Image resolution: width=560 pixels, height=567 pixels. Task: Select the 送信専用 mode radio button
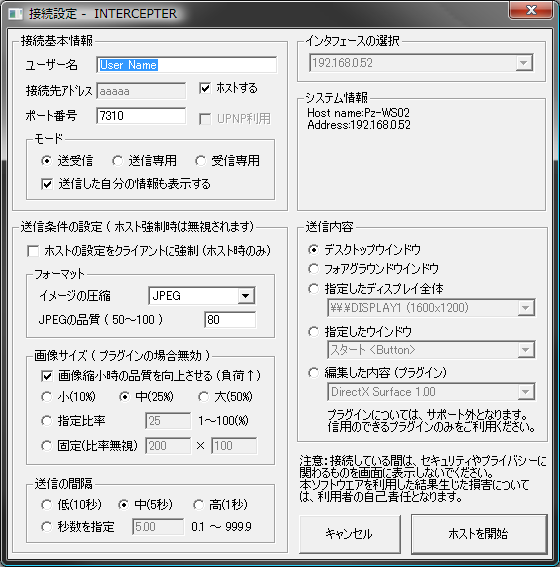pyautogui.click(x=117, y=161)
